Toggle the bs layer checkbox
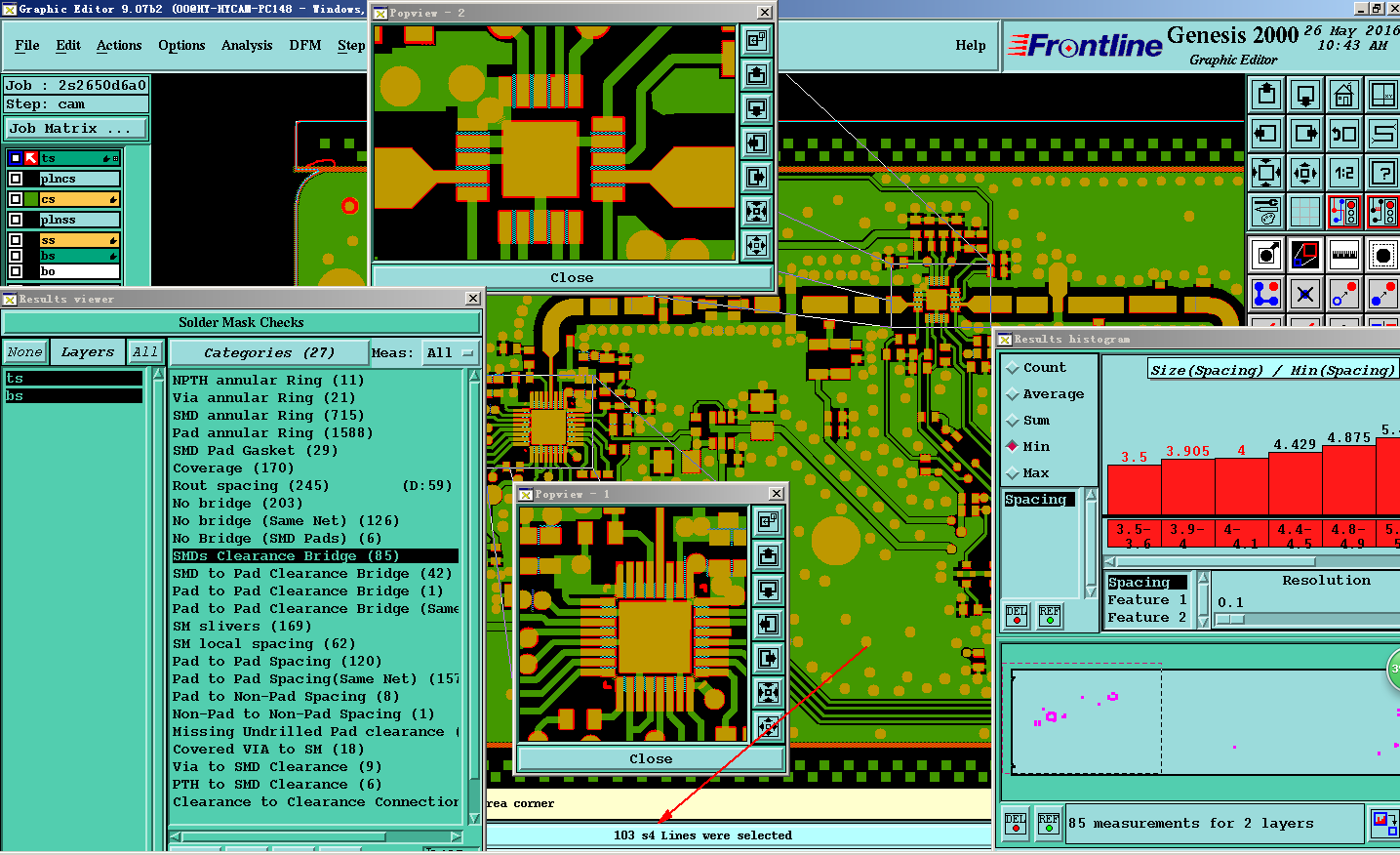 pos(16,256)
